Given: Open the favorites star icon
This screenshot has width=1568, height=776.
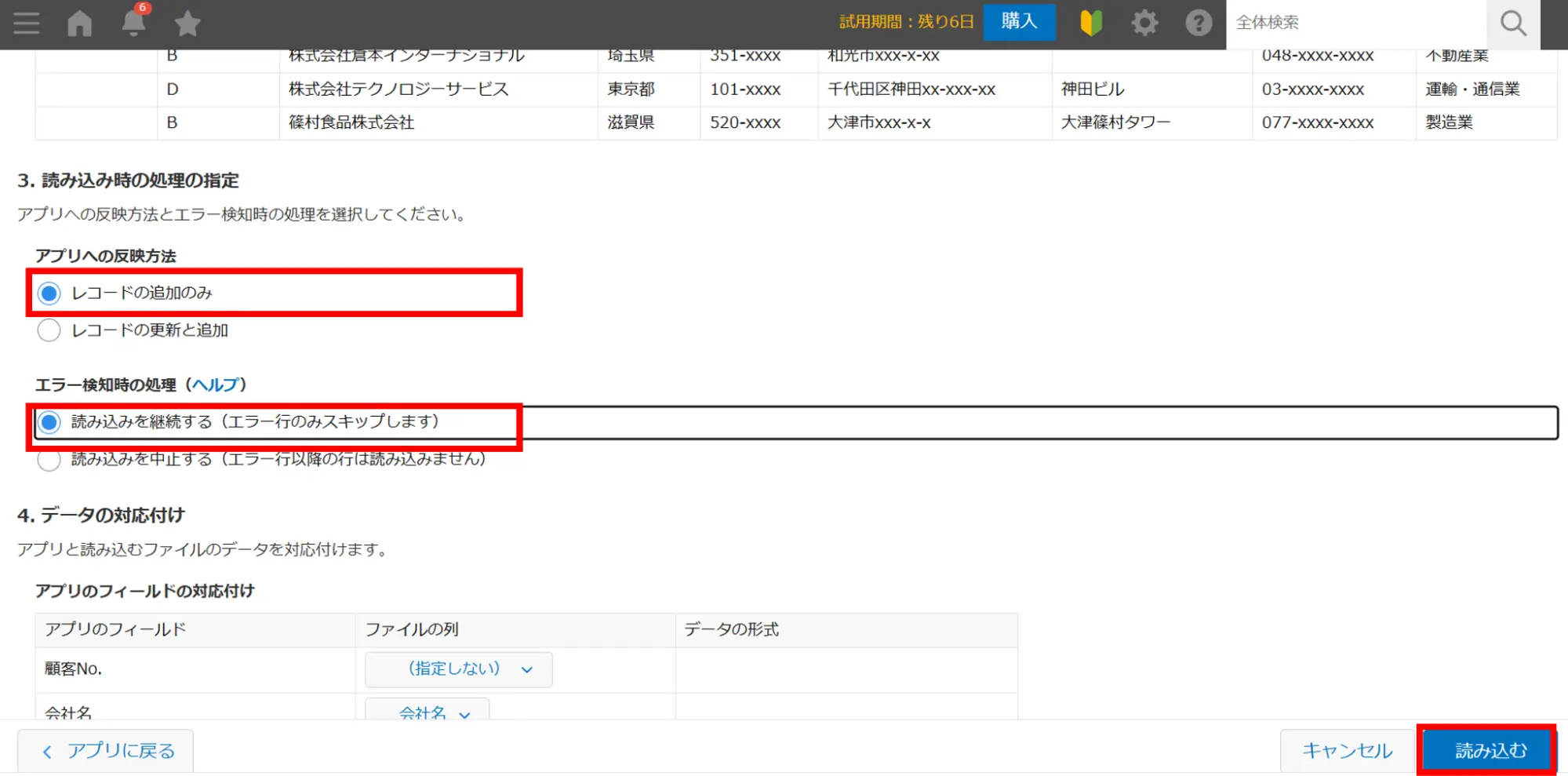Looking at the screenshot, I should pyautogui.click(x=187, y=24).
